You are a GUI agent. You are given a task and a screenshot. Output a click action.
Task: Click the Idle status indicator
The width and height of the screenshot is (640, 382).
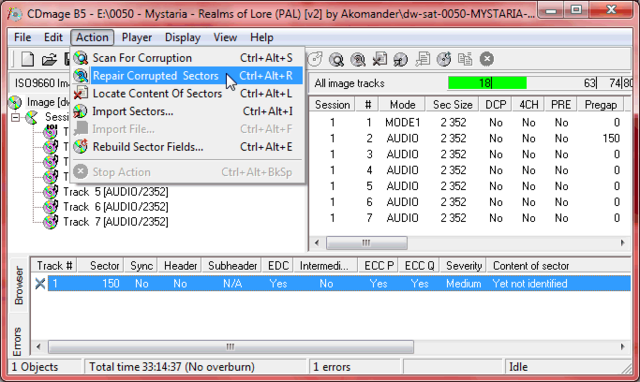pos(518,367)
